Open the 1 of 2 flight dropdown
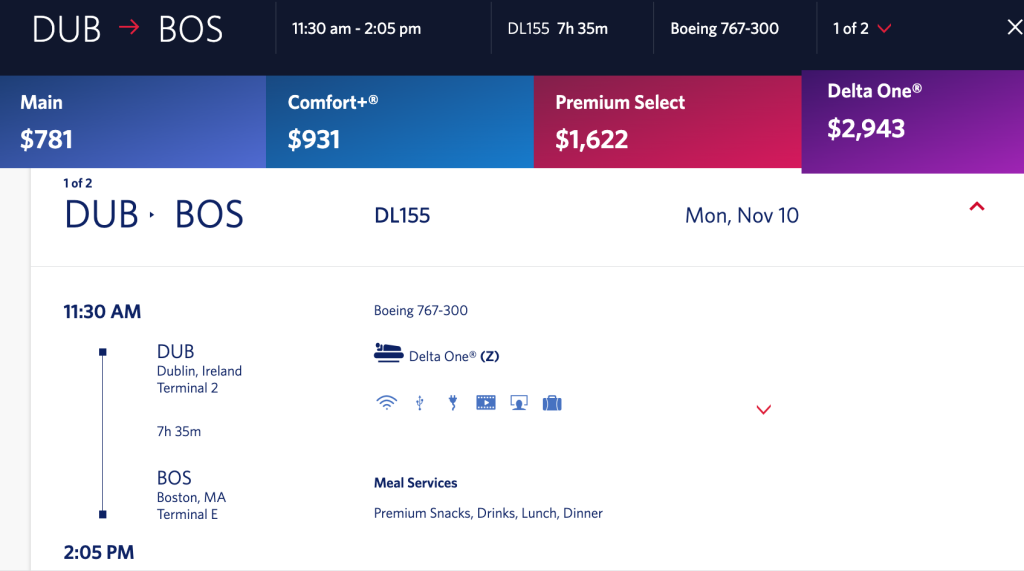The width and height of the screenshot is (1024, 571). [x=861, y=28]
